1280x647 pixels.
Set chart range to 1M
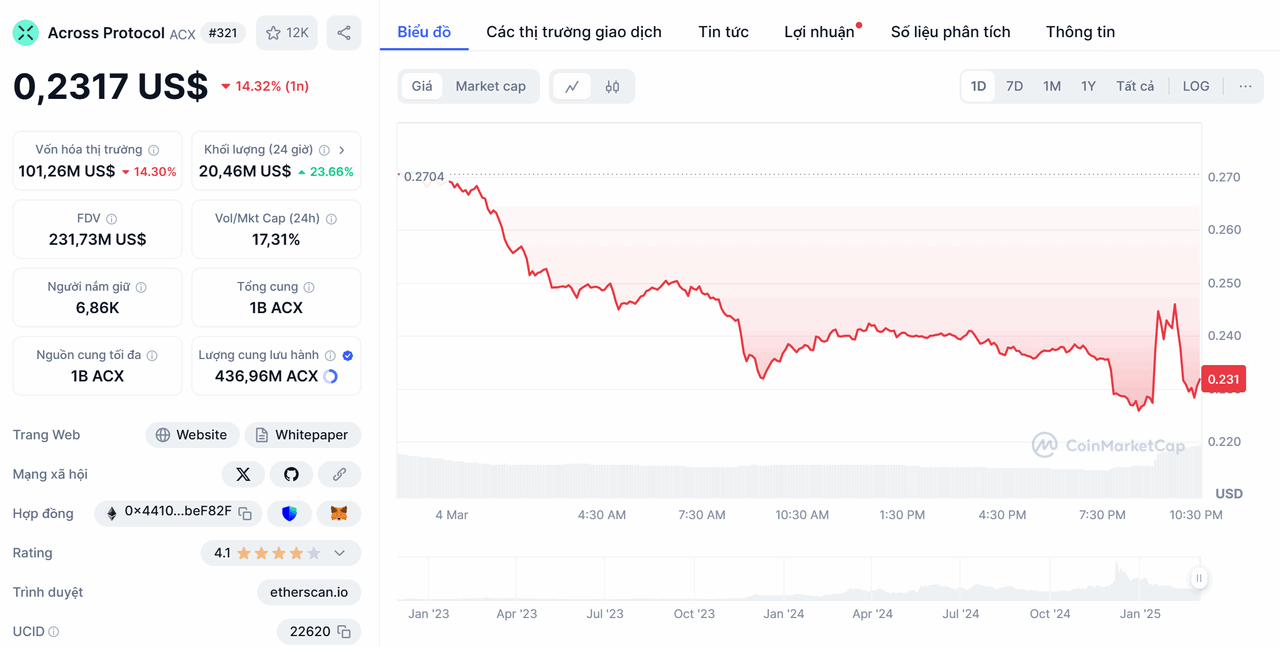click(1052, 86)
